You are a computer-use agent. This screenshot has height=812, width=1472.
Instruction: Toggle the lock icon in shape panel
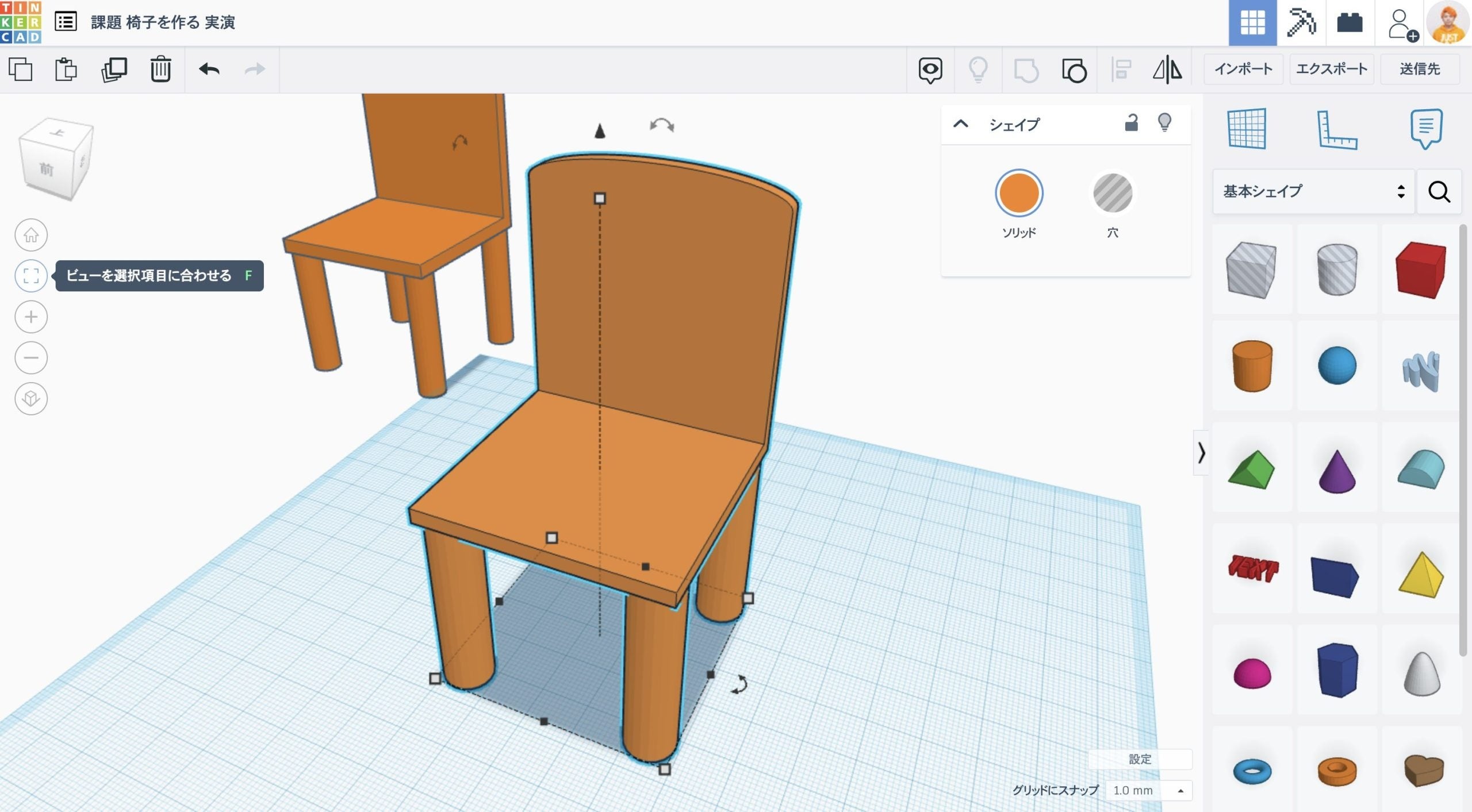(1131, 123)
